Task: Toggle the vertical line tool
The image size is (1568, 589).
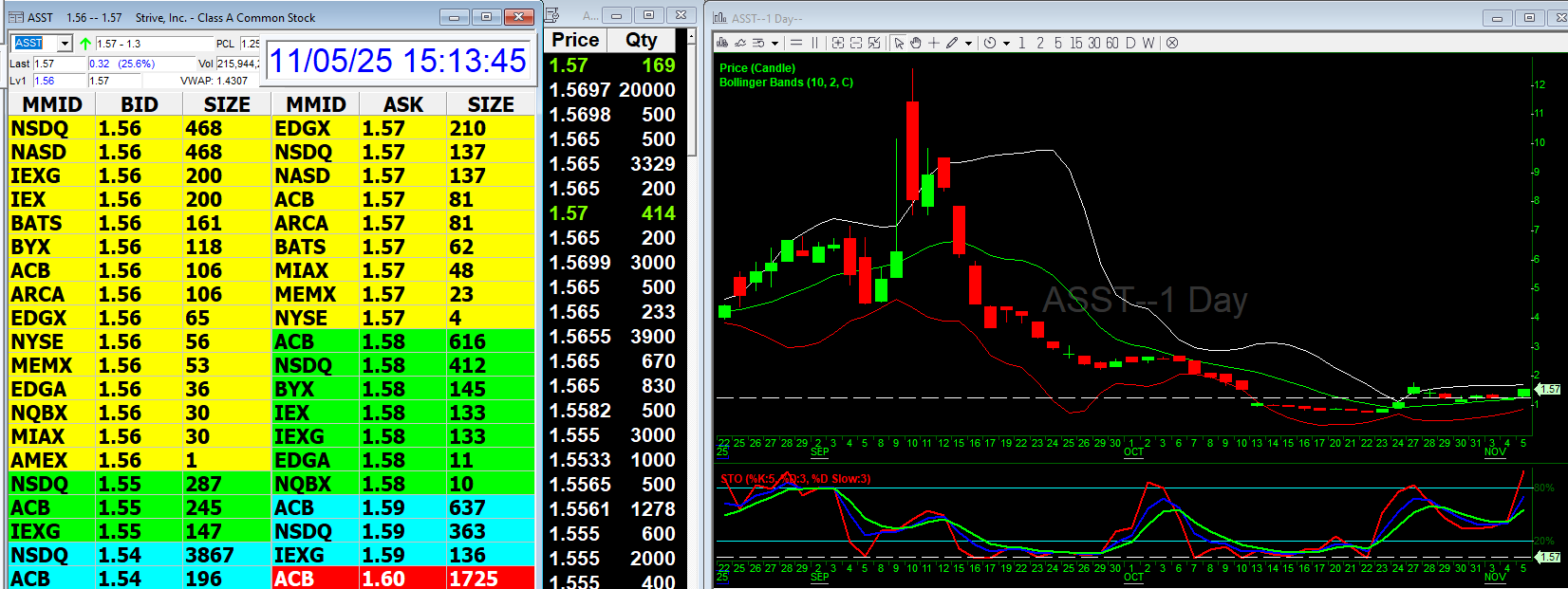Action: click(x=814, y=43)
